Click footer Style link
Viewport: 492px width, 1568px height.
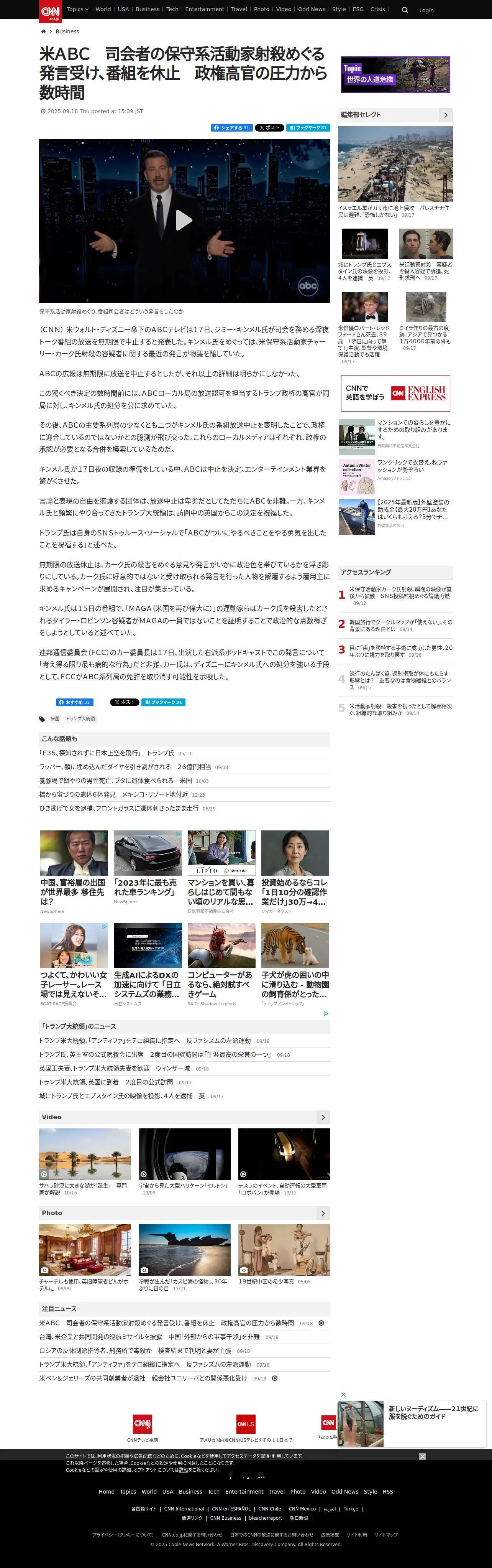click(371, 1491)
